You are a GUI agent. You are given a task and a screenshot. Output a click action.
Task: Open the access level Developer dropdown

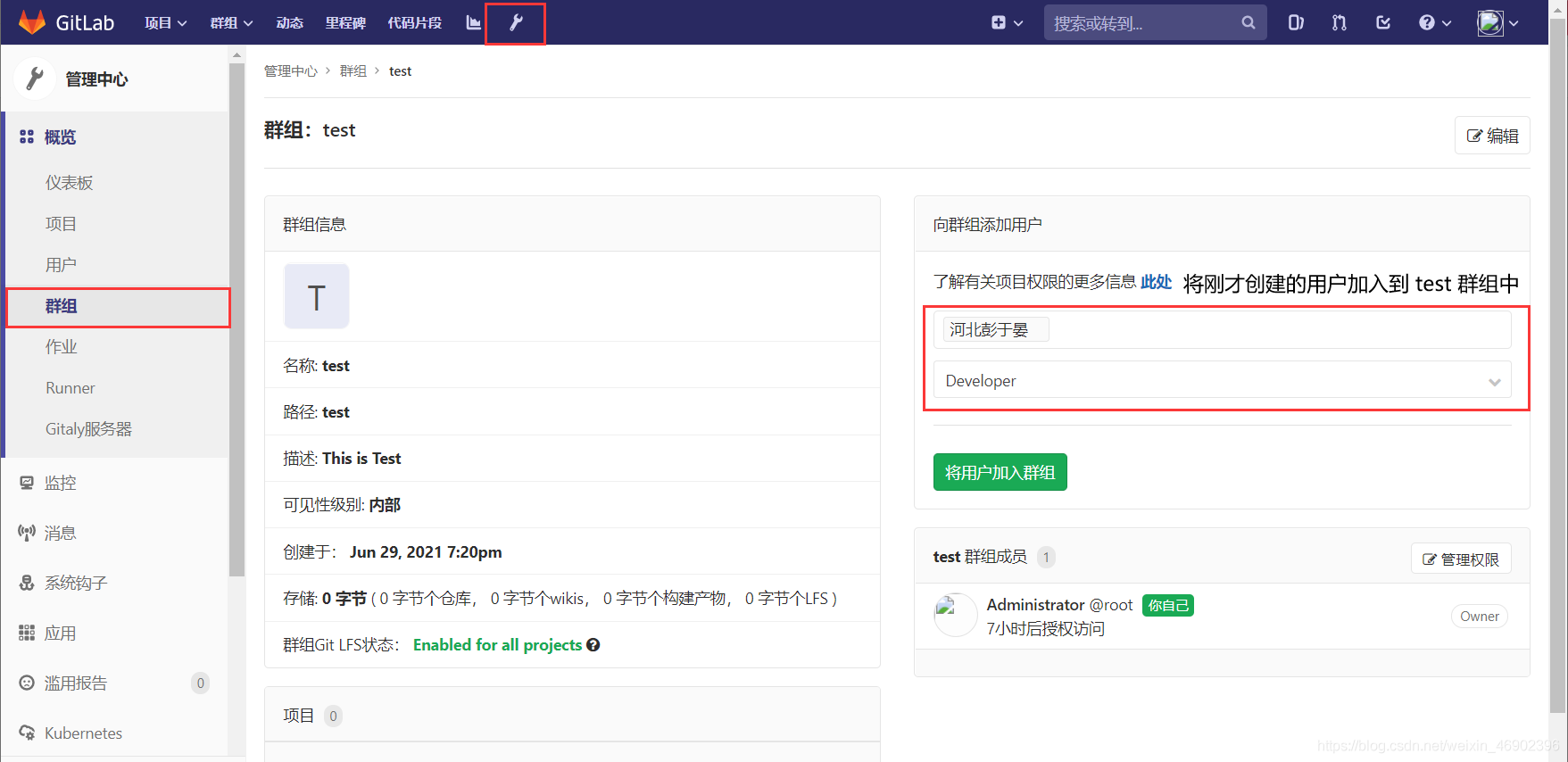pyautogui.click(x=1222, y=380)
